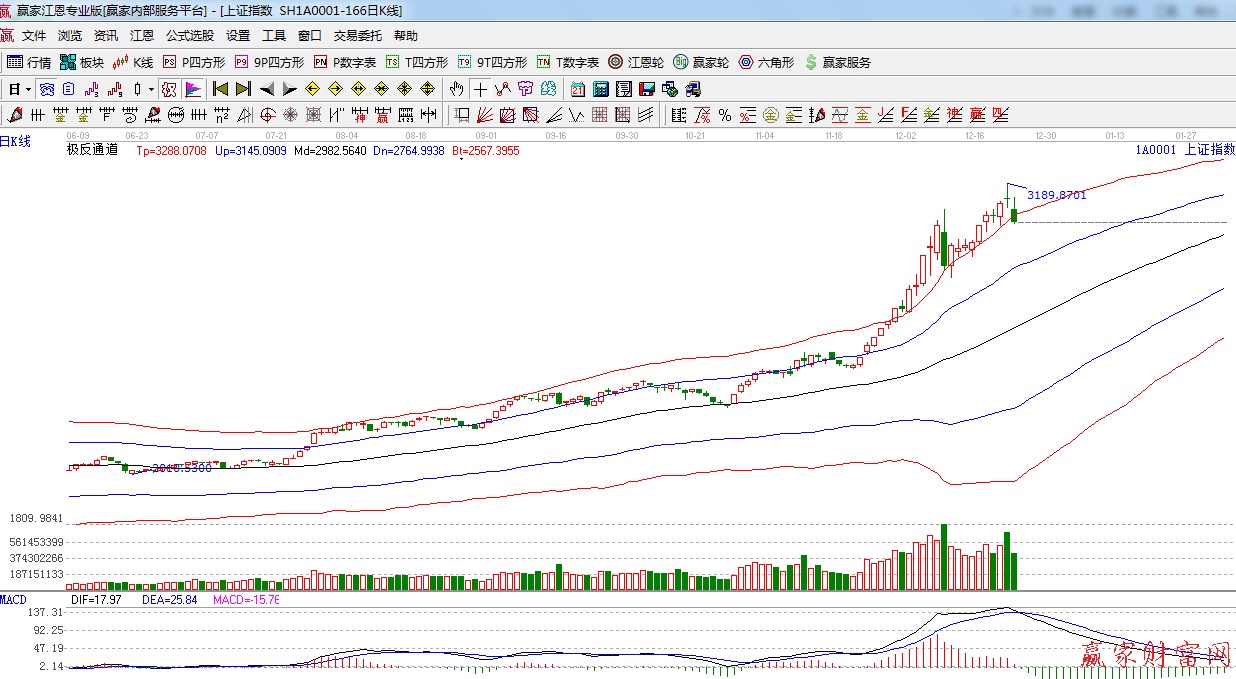Toggle the colored flag chart button
1236x679 pixels.
pos(193,89)
